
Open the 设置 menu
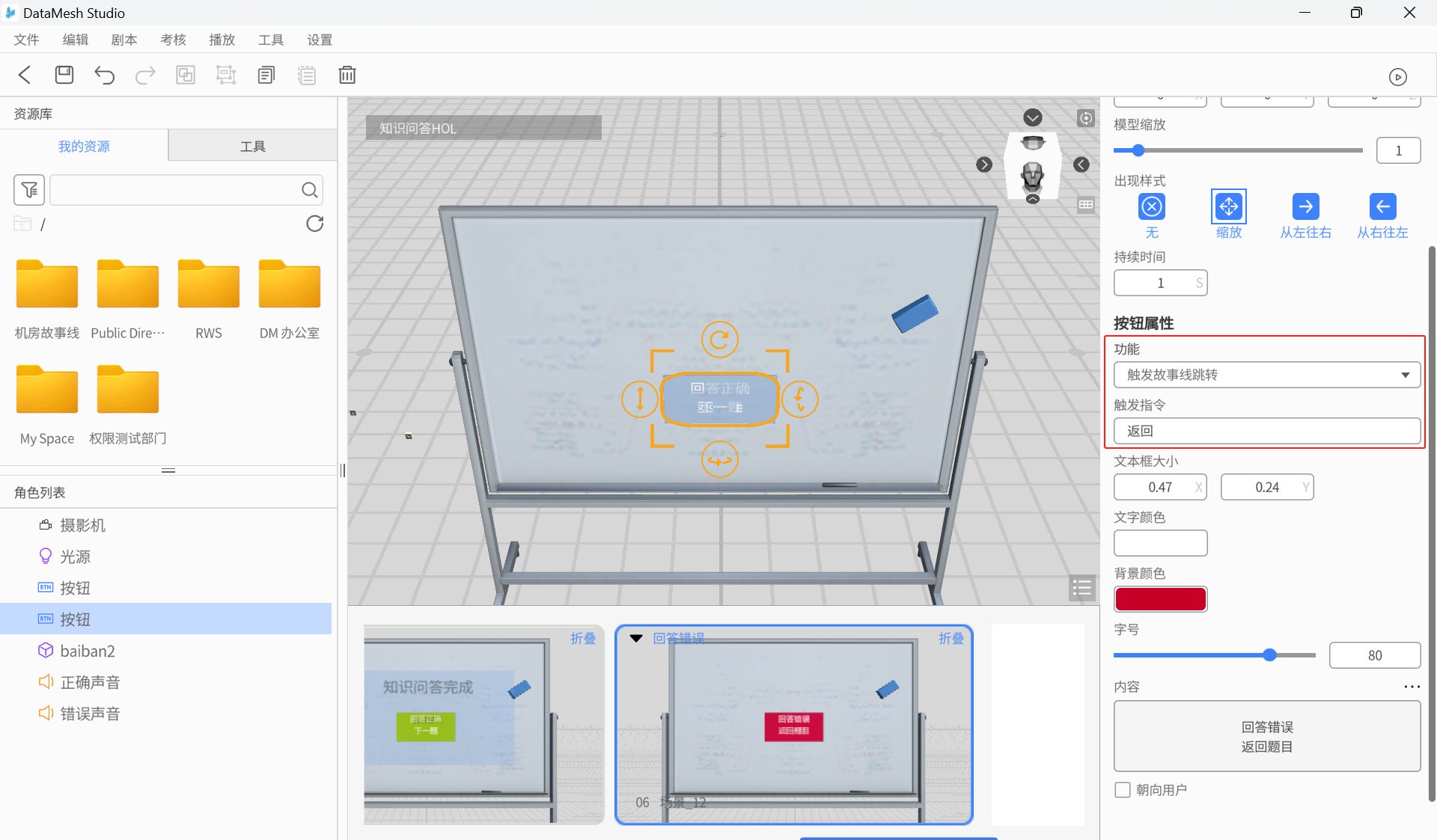click(320, 40)
